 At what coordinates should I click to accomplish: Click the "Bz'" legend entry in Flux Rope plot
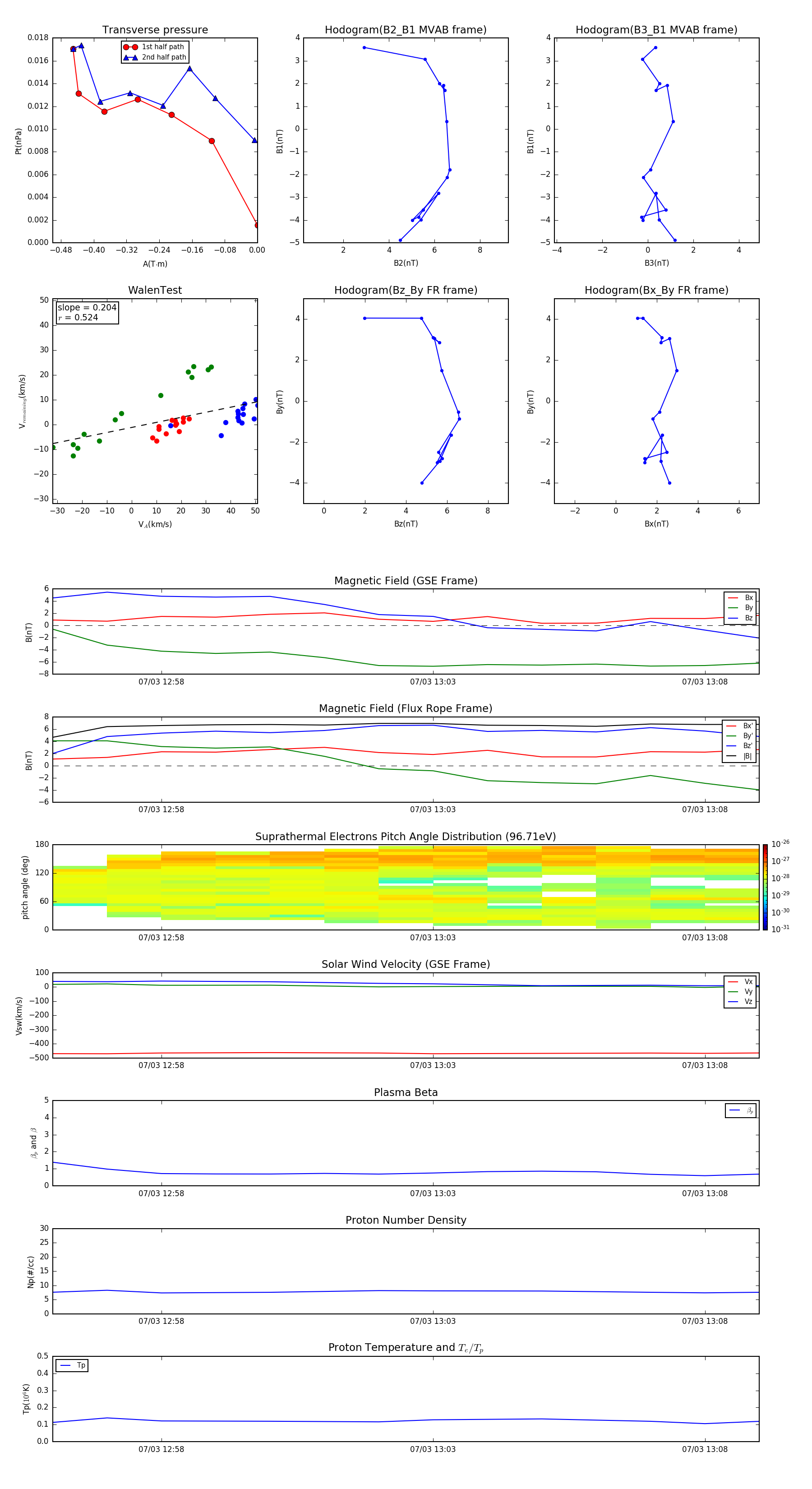point(739,746)
